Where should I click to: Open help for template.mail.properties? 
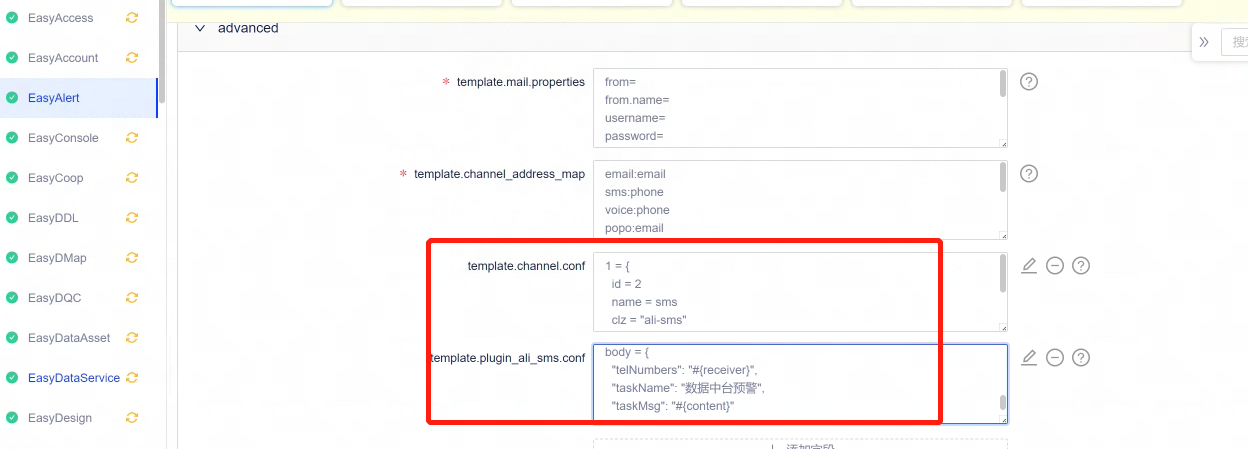(1028, 82)
